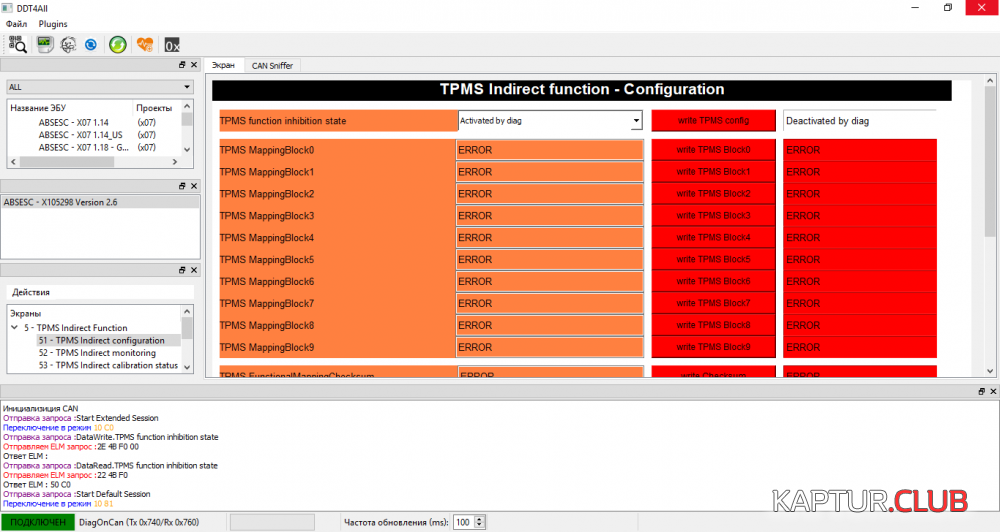Open the 0x hex command icon

pyautogui.click(x=172, y=44)
